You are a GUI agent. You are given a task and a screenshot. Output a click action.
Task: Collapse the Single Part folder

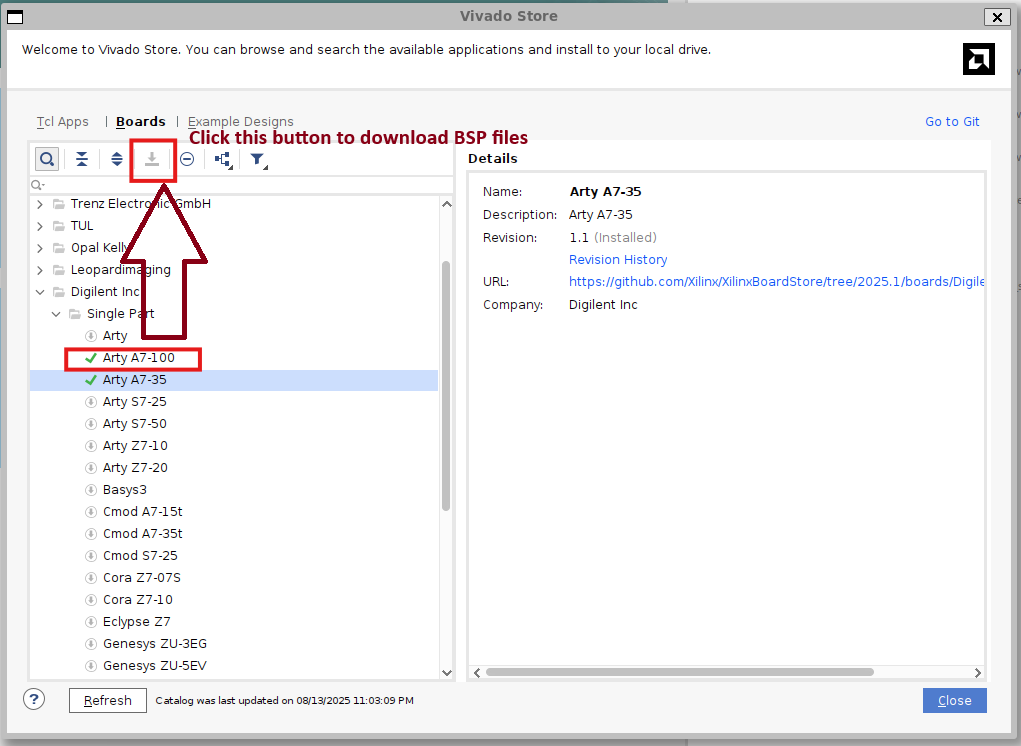click(57, 314)
